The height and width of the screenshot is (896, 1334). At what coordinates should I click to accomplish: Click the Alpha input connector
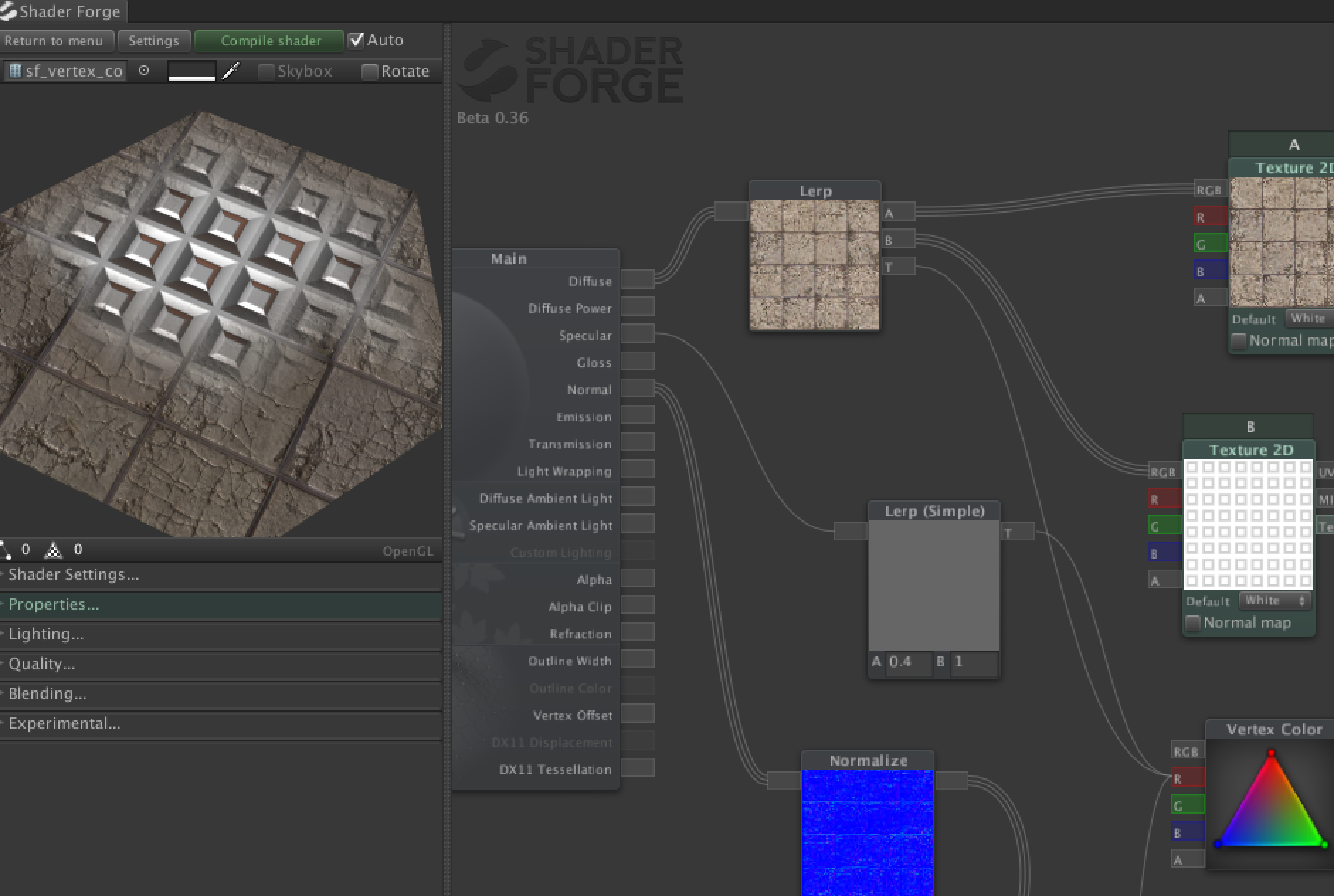click(638, 578)
